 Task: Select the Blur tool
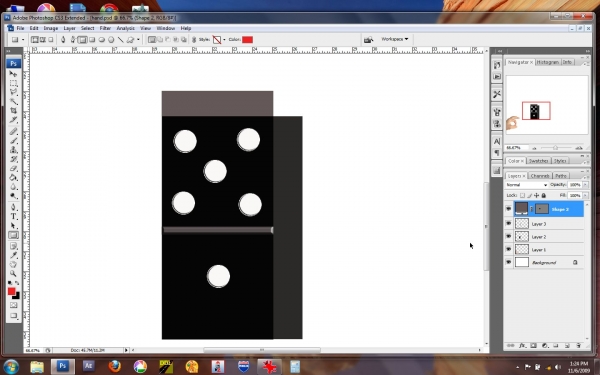tap(13, 187)
